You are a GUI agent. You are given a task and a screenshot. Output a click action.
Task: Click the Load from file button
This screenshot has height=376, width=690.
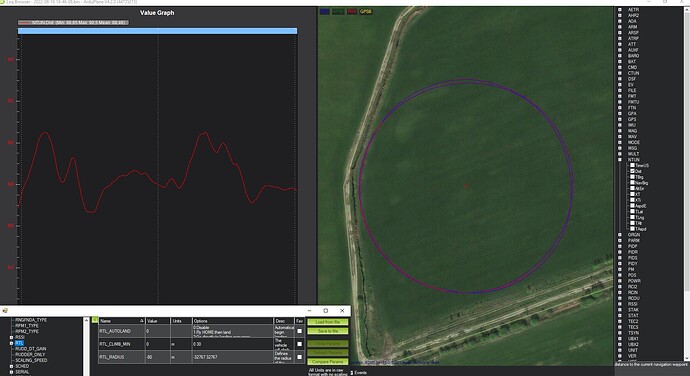328,322
